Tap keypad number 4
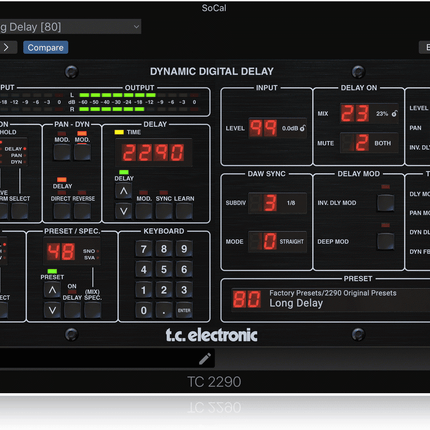This screenshot has width=430, height=430. (144, 270)
